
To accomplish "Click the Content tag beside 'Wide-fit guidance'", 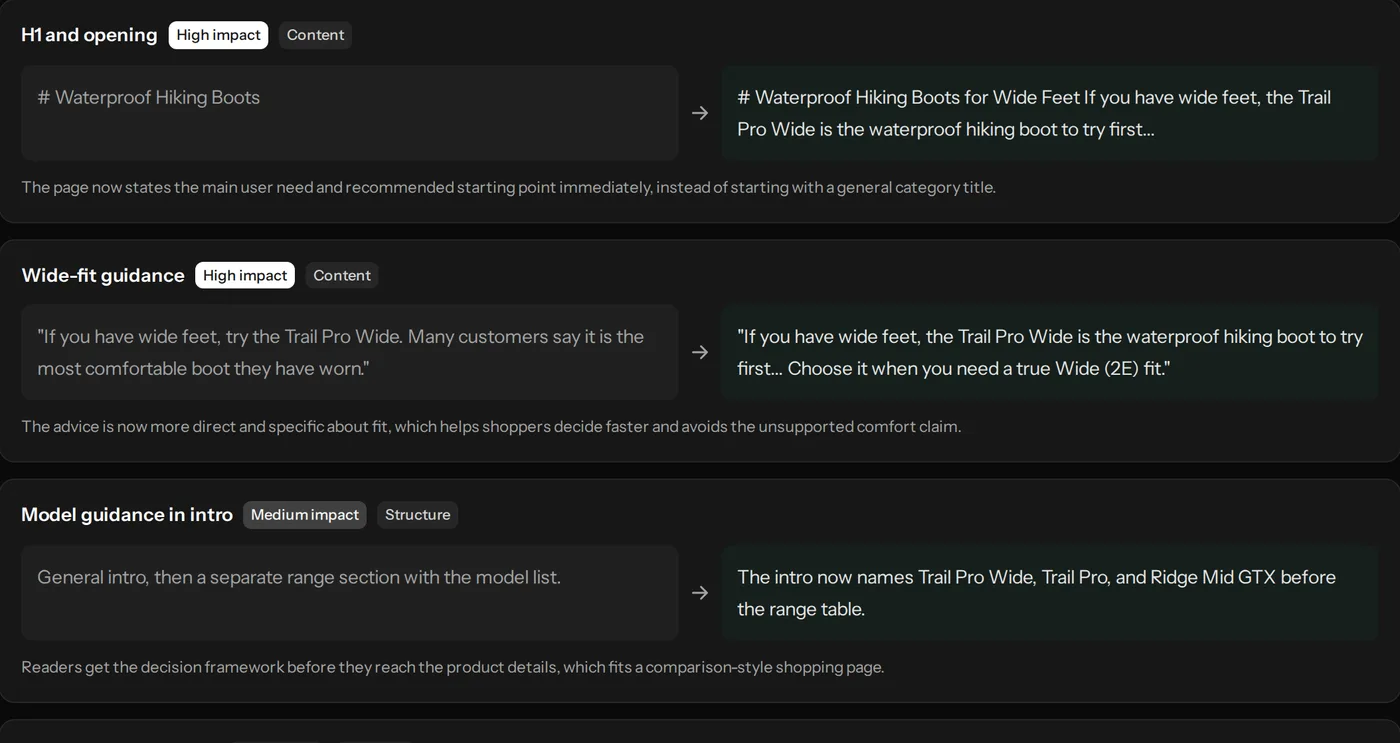I will pyautogui.click(x=342, y=275).
